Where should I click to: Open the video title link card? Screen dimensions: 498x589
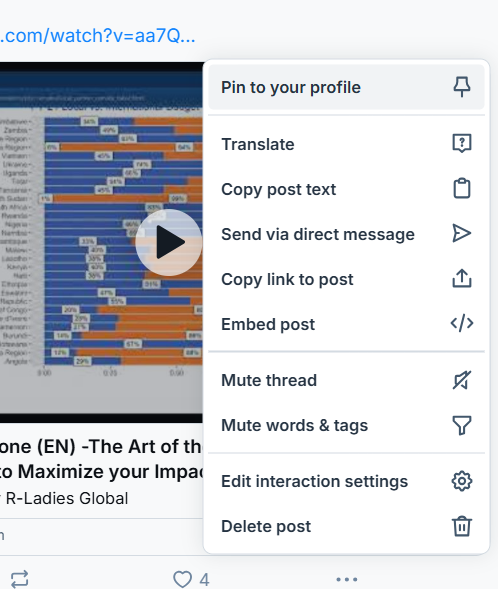[x=101, y=459]
